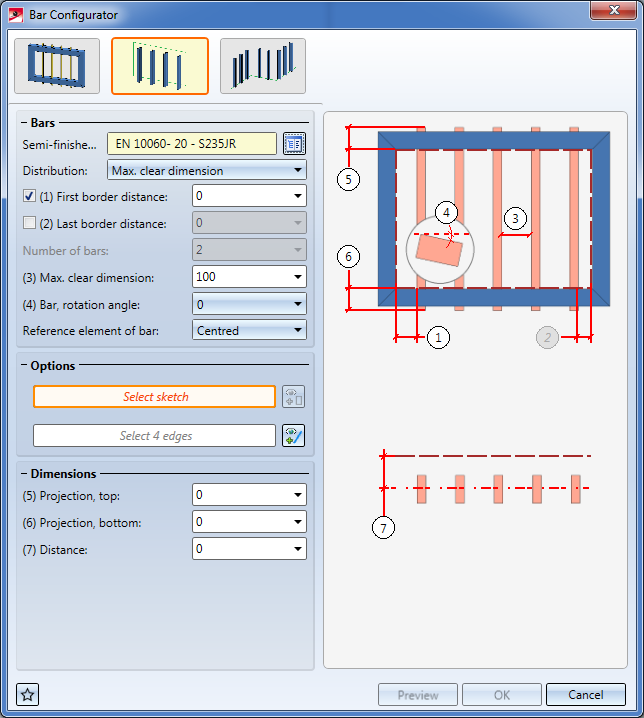Screen dimensions: 644x718
Task: Toggle the First border distance checkbox
Action: (x=29, y=196)
